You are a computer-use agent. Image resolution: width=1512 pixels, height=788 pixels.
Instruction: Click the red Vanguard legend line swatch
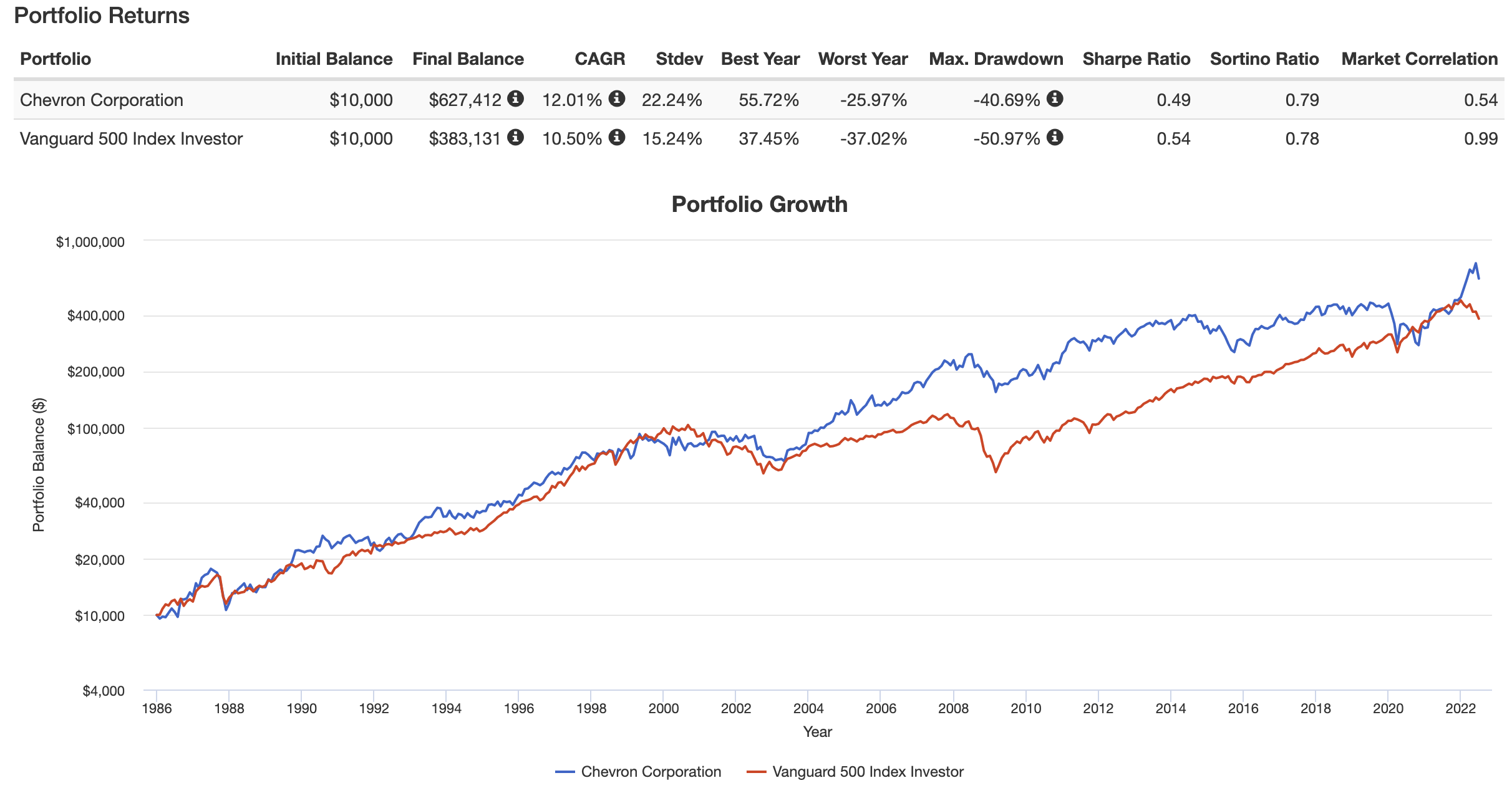[756, 772]
